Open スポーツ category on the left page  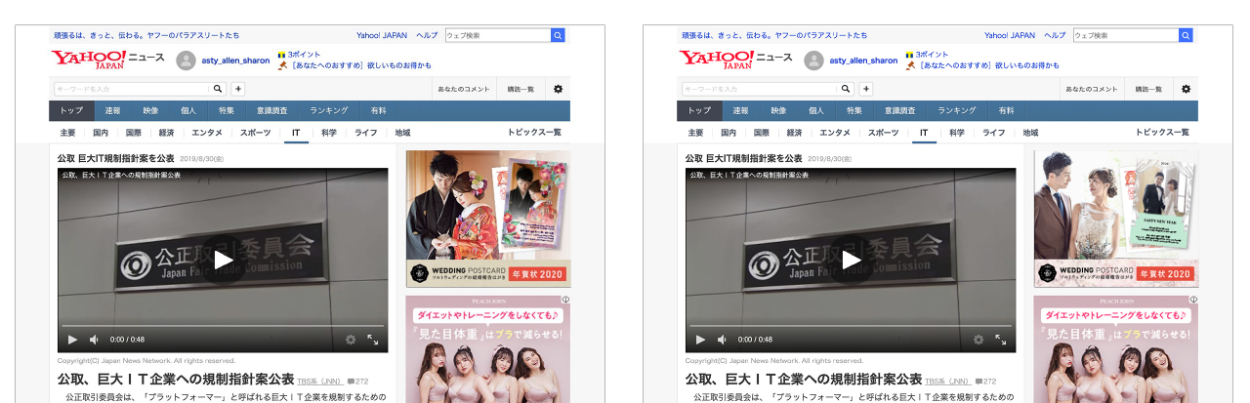(255, 133)
